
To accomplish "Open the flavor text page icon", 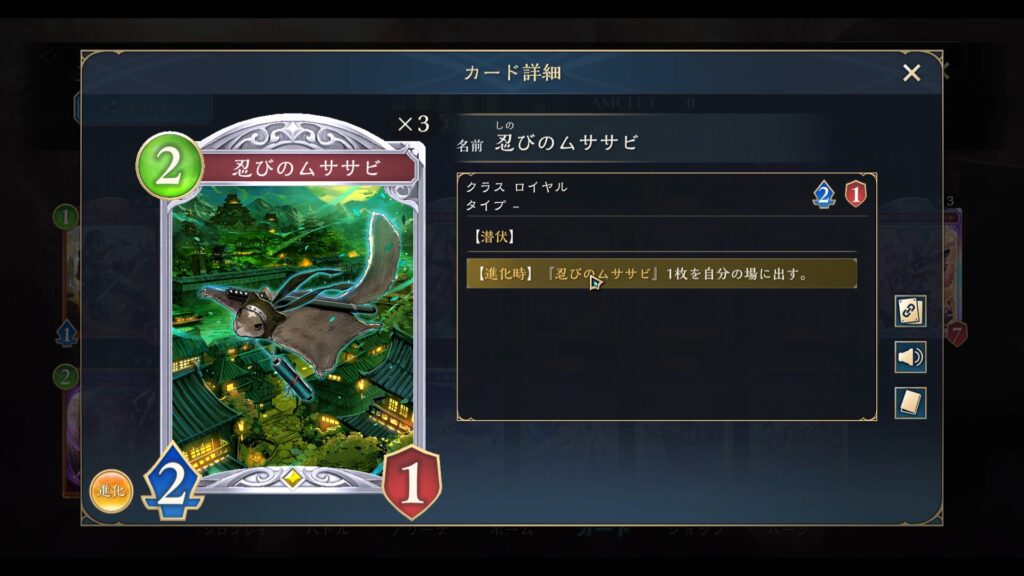I will pos(910,402).
